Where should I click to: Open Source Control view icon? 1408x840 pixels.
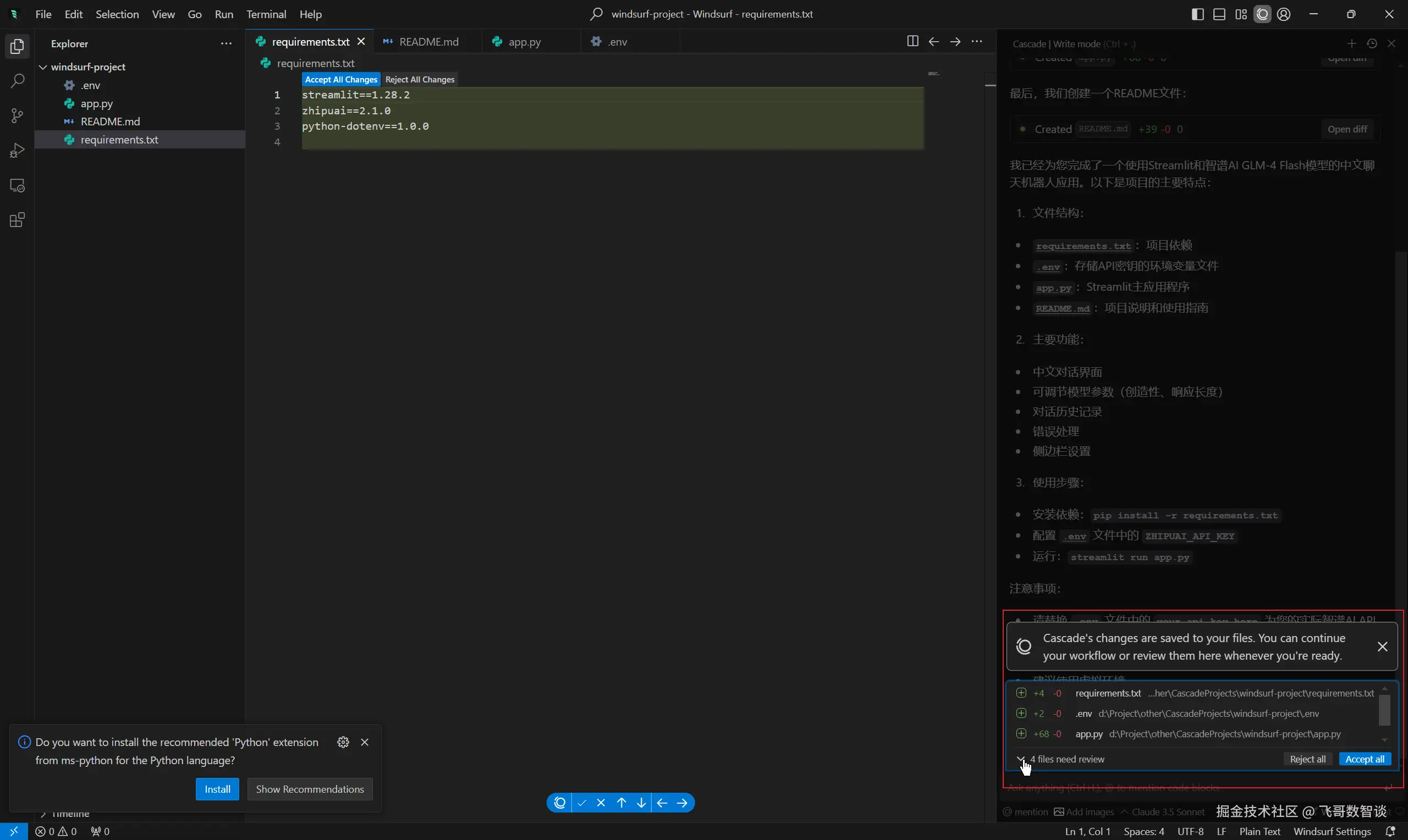(x=17, y=116)
